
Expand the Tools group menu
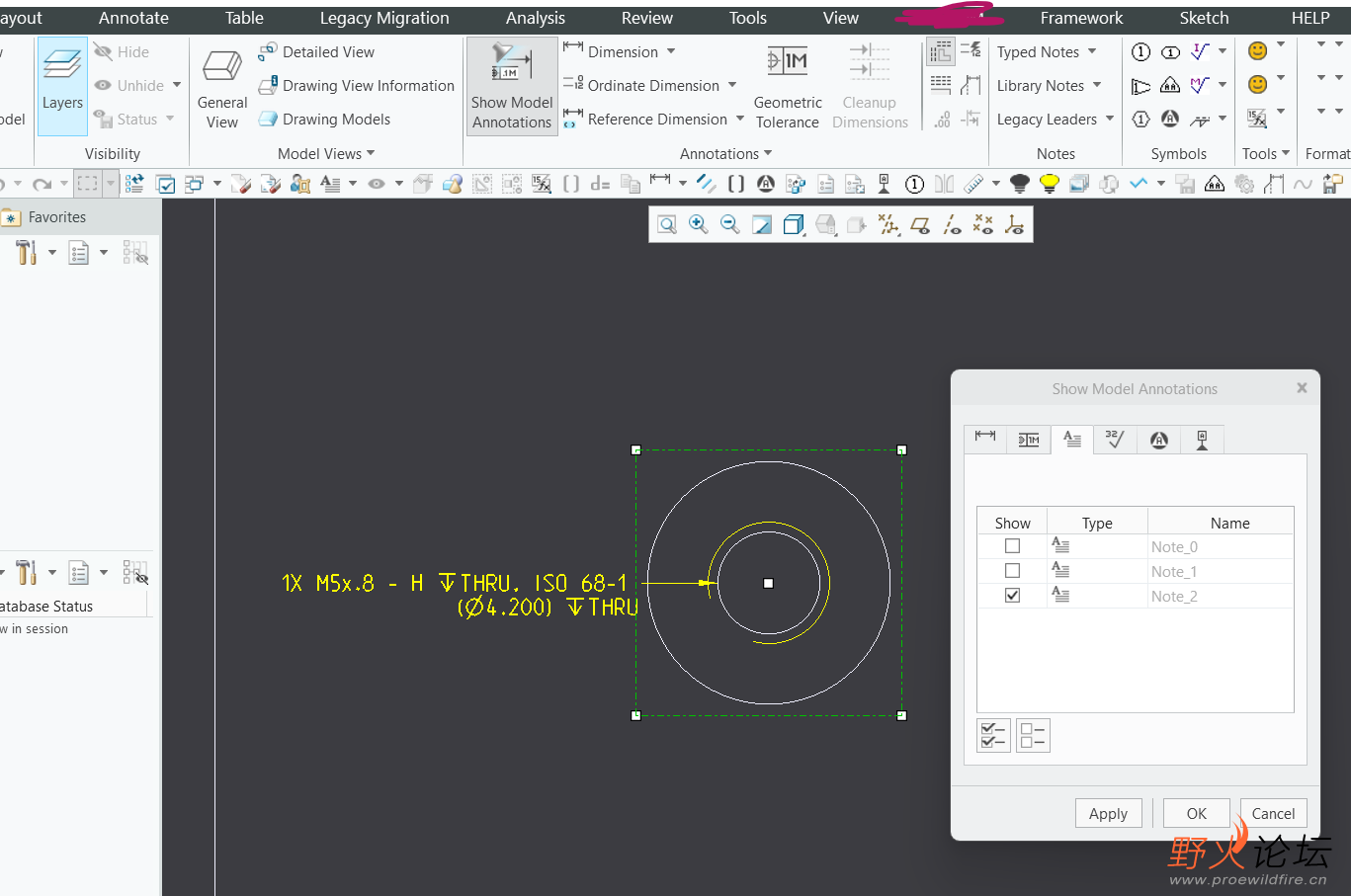(x=1266, y=153)
